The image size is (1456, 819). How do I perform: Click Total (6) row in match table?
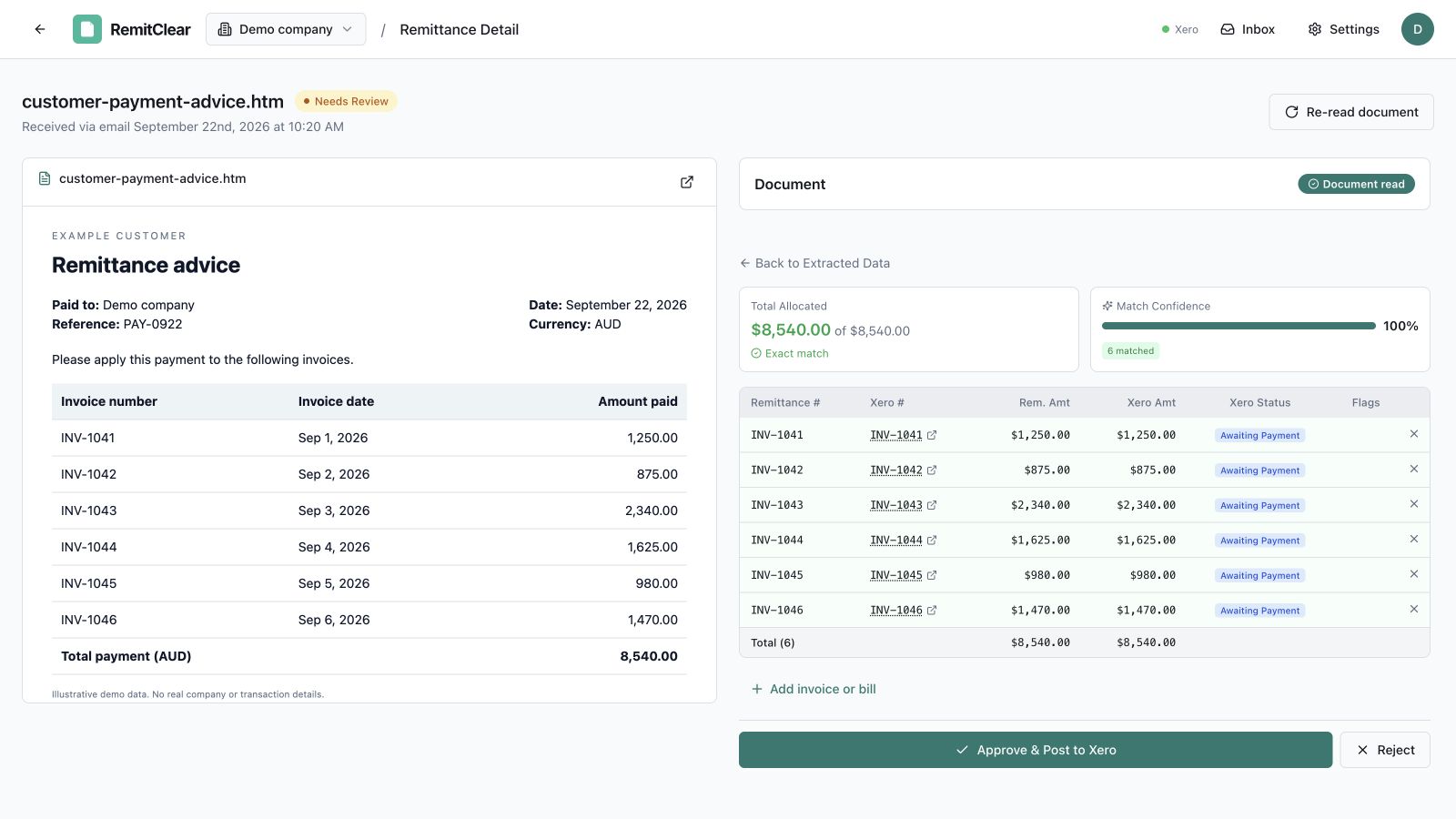point(1085,642)
